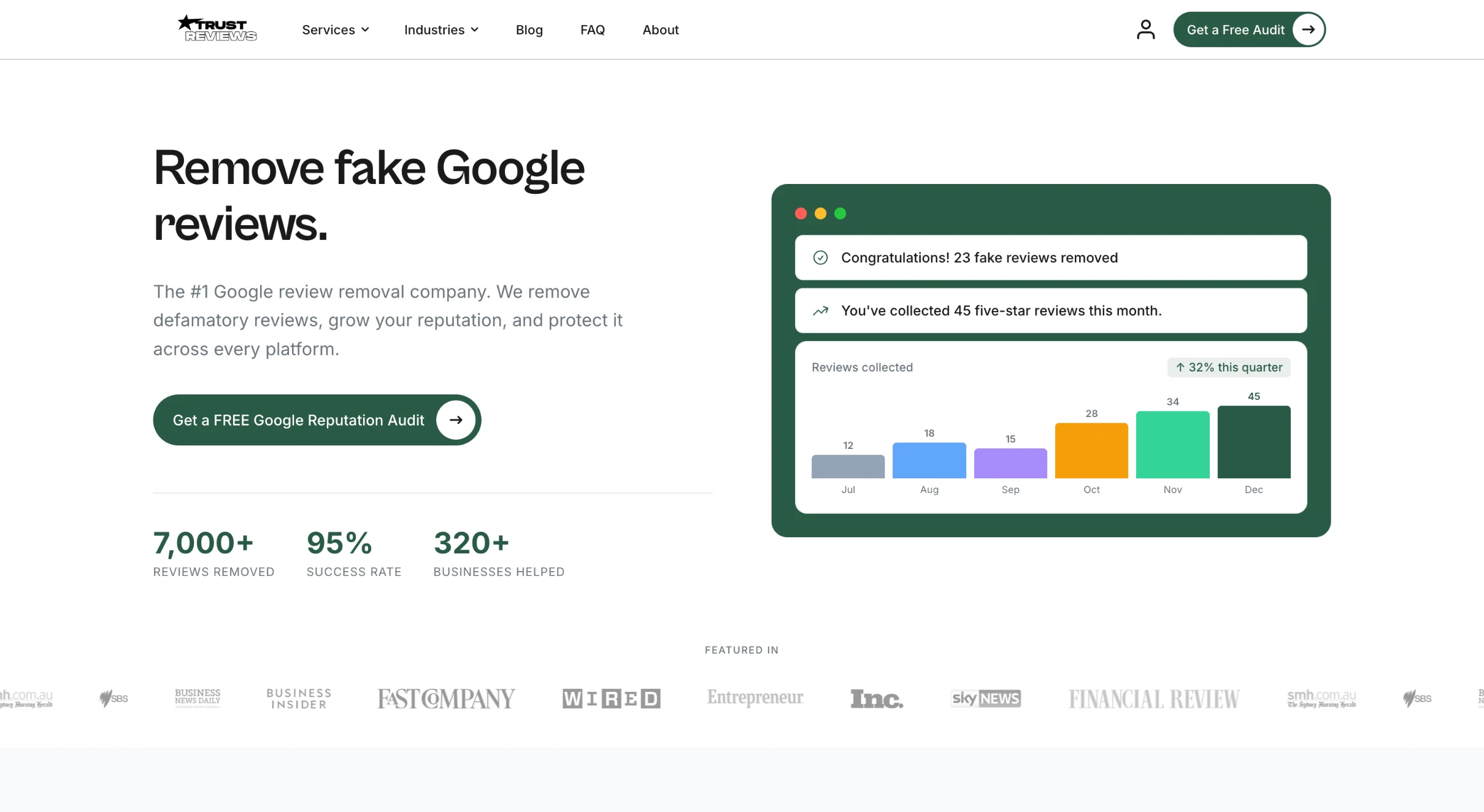The height and width of the screenshot is (812, 1484).
Task: Click the arrow icon inside Get a Free Audit
Action: [1307, 29]
